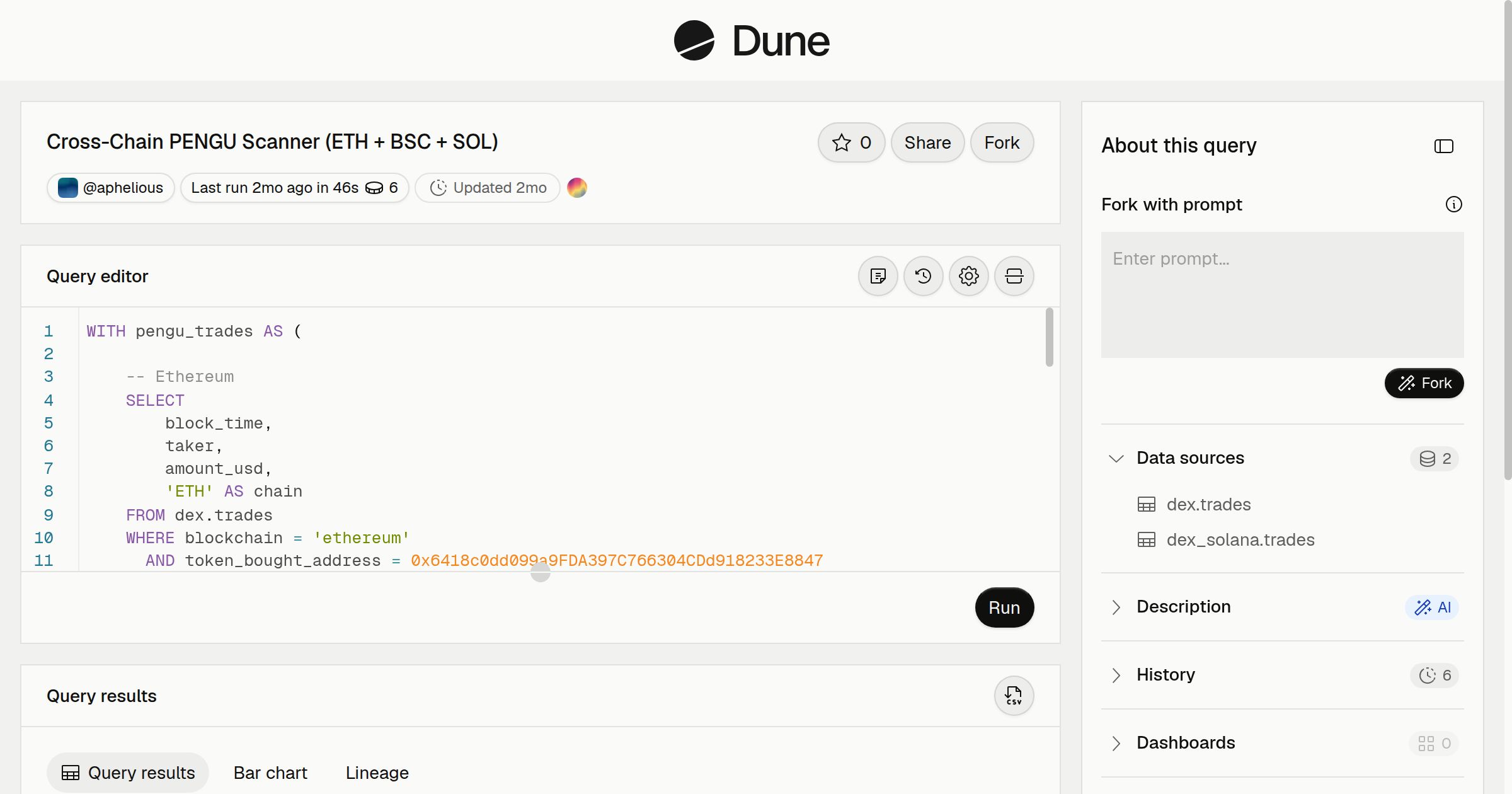The image size is (1512, 794).
Task: Open query version history icon
Action: coord(923,276)
